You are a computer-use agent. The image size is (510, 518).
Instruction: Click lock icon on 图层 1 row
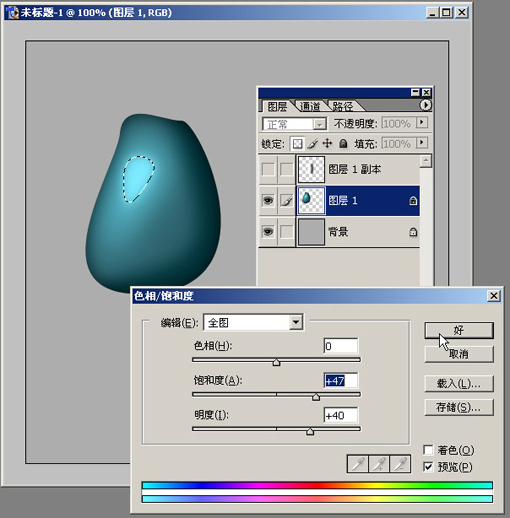[413, 201]
